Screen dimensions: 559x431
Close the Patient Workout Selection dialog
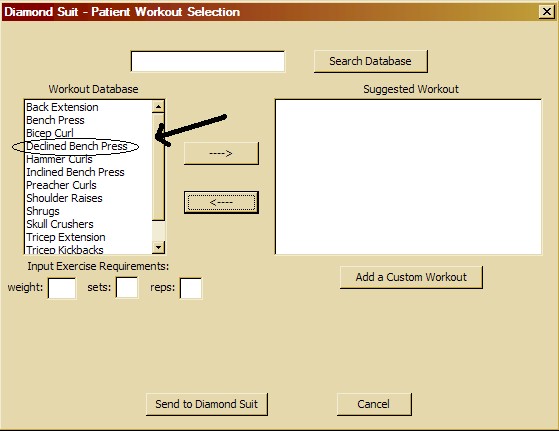coord(547,12)
